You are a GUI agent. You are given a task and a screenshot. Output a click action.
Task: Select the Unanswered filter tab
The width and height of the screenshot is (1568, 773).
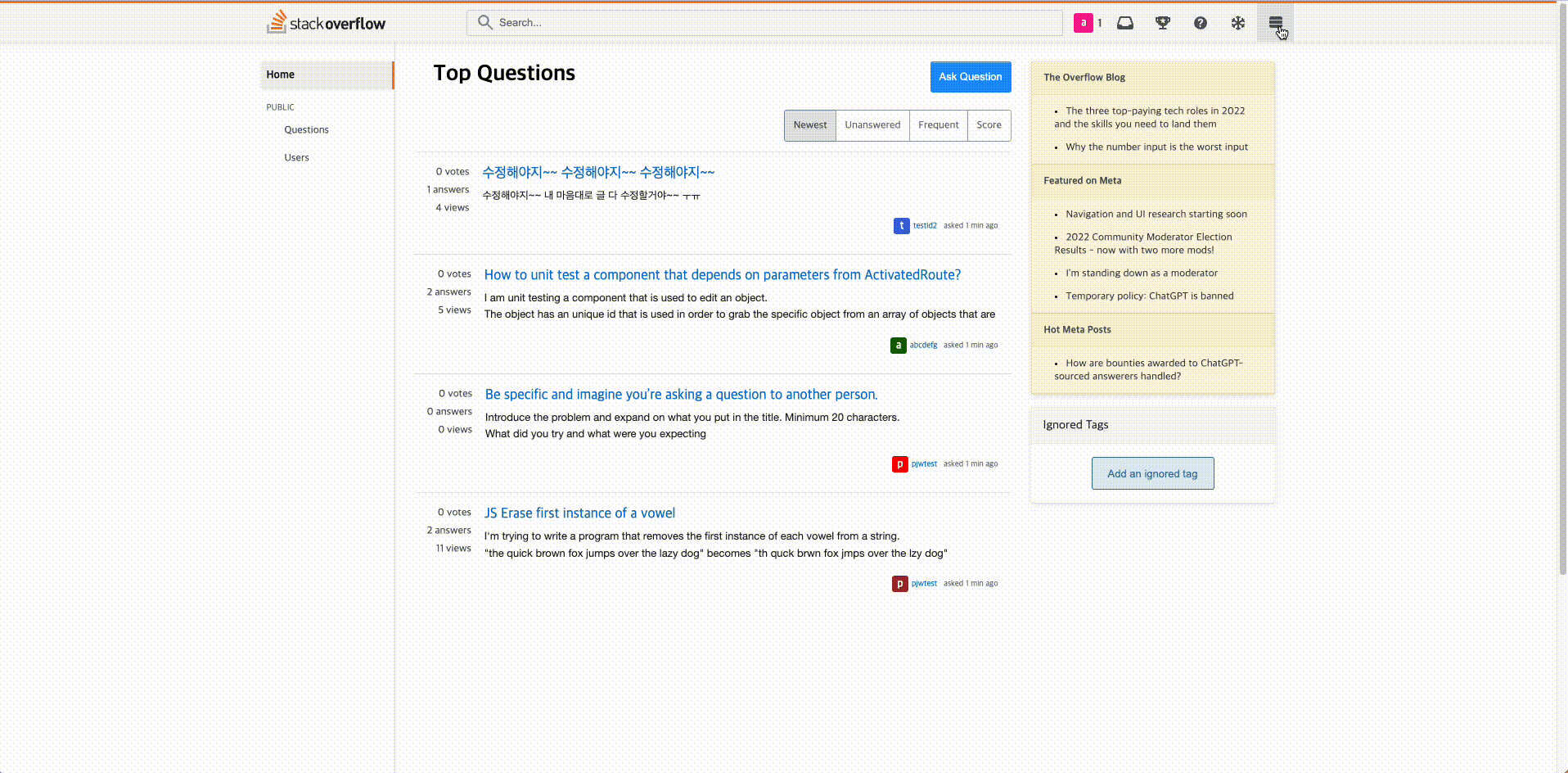coord(872,125)
